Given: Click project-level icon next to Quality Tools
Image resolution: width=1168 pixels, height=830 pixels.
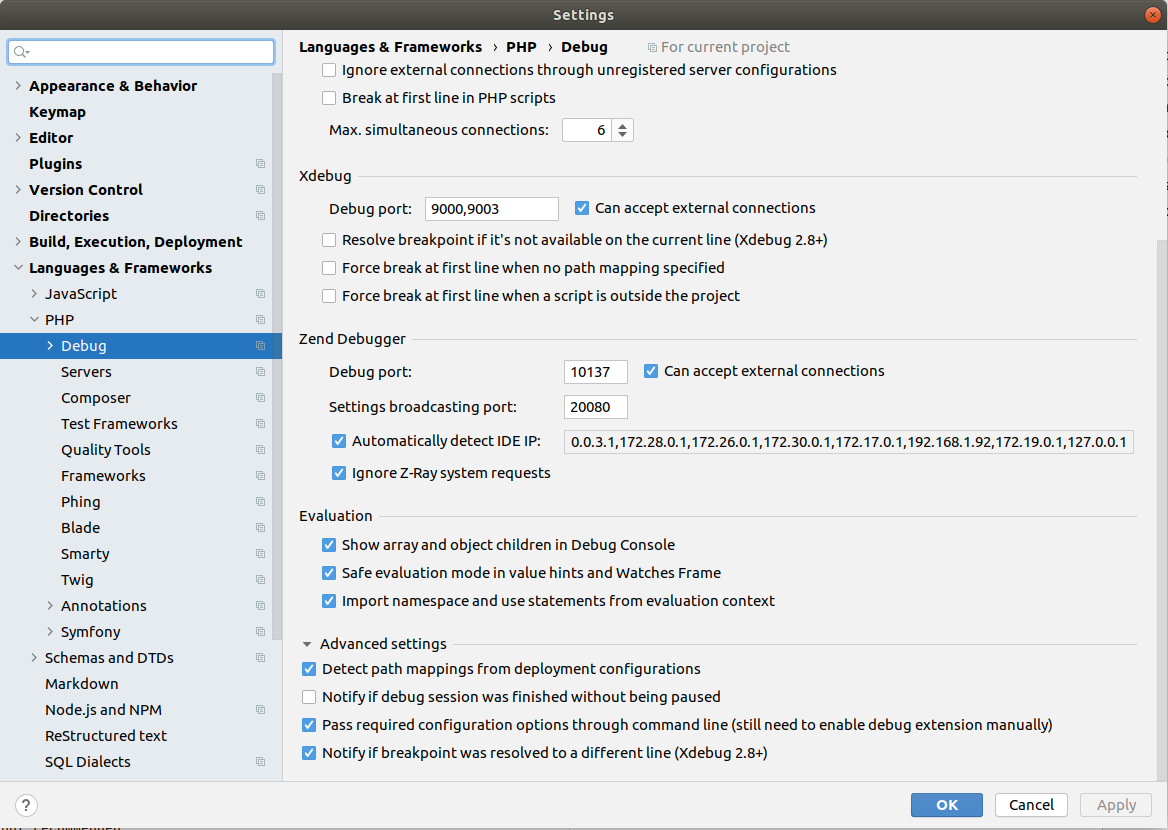Looking at the screenshot, I should click(x=260, y=450).
